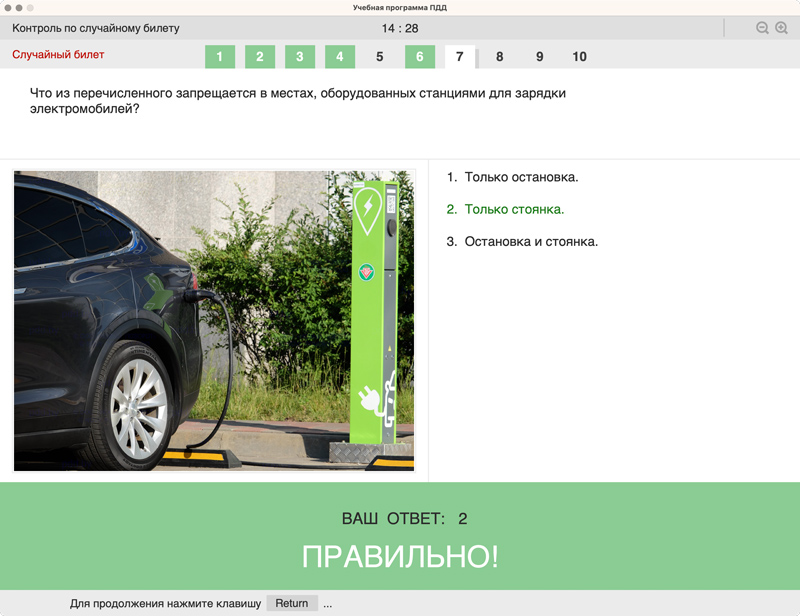800x616 pixels.
Task: Click the zoom out magnifier icon
Action: point(762,28)
